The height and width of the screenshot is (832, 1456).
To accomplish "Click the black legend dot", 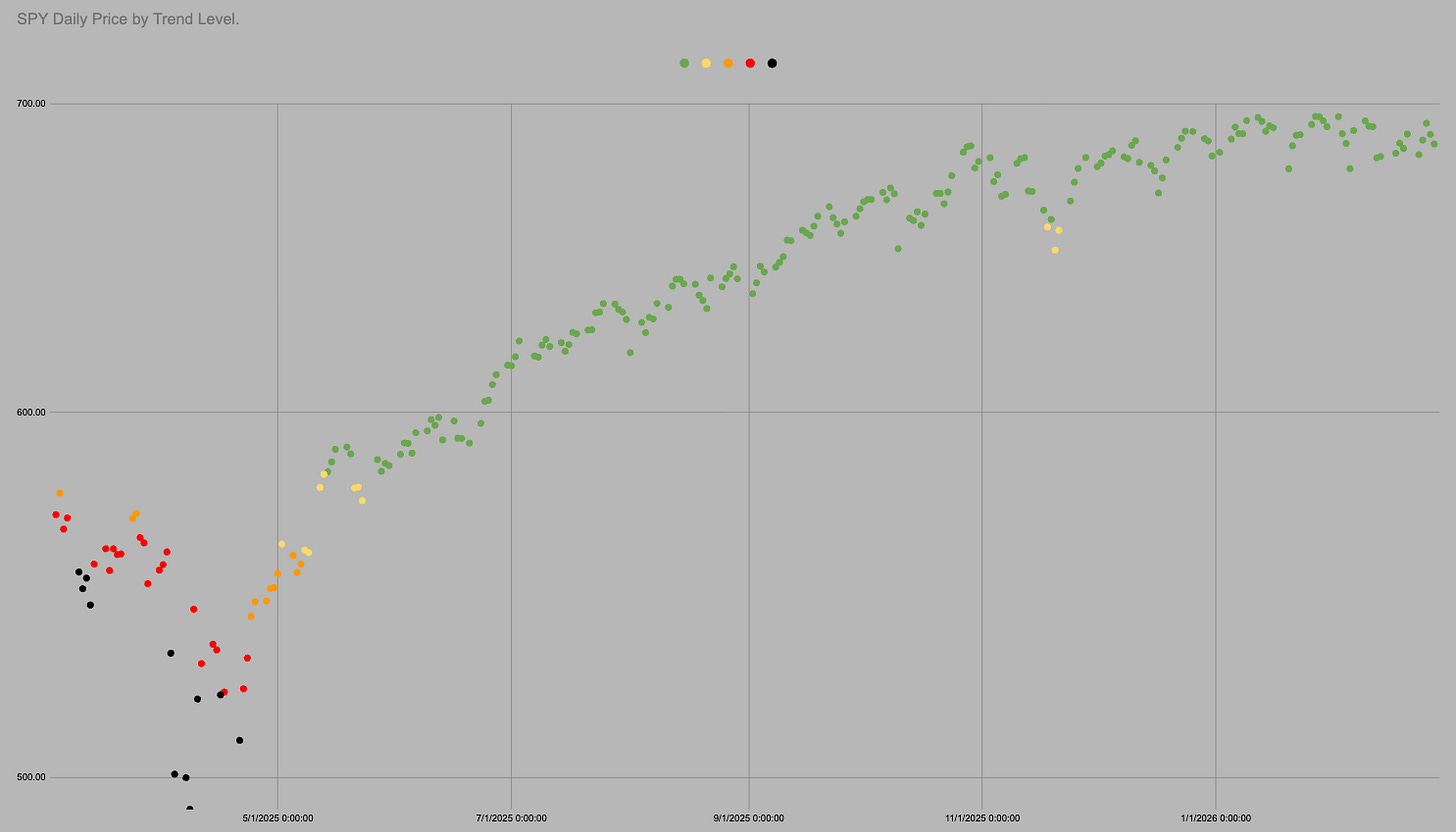I will (772, 63).
